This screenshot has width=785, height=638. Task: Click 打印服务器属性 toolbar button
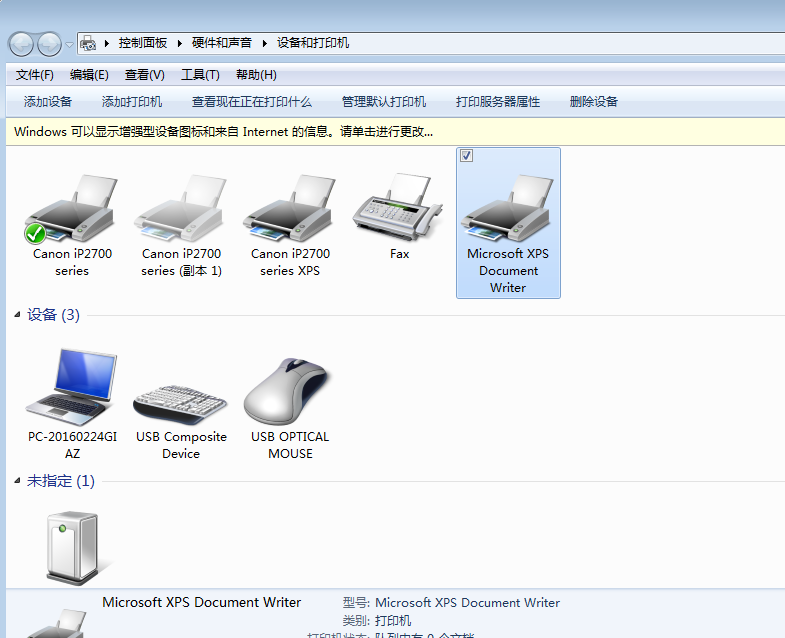(x=498, y=102)
